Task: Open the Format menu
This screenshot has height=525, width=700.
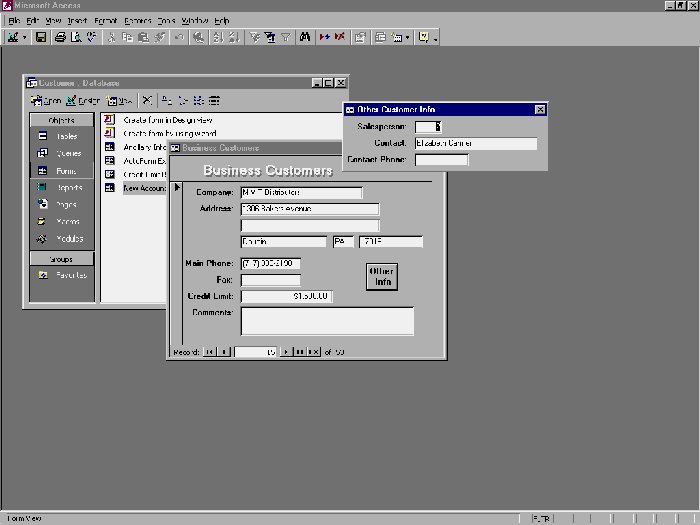Action: click(105, 20)
